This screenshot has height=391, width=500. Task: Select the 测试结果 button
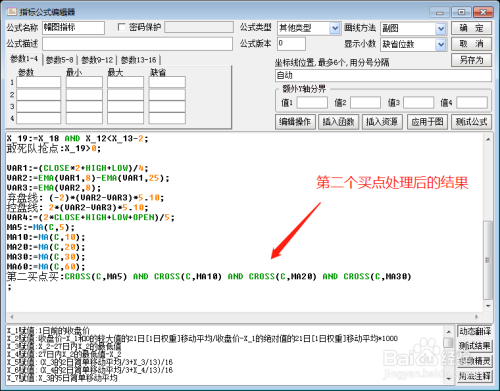475,346
